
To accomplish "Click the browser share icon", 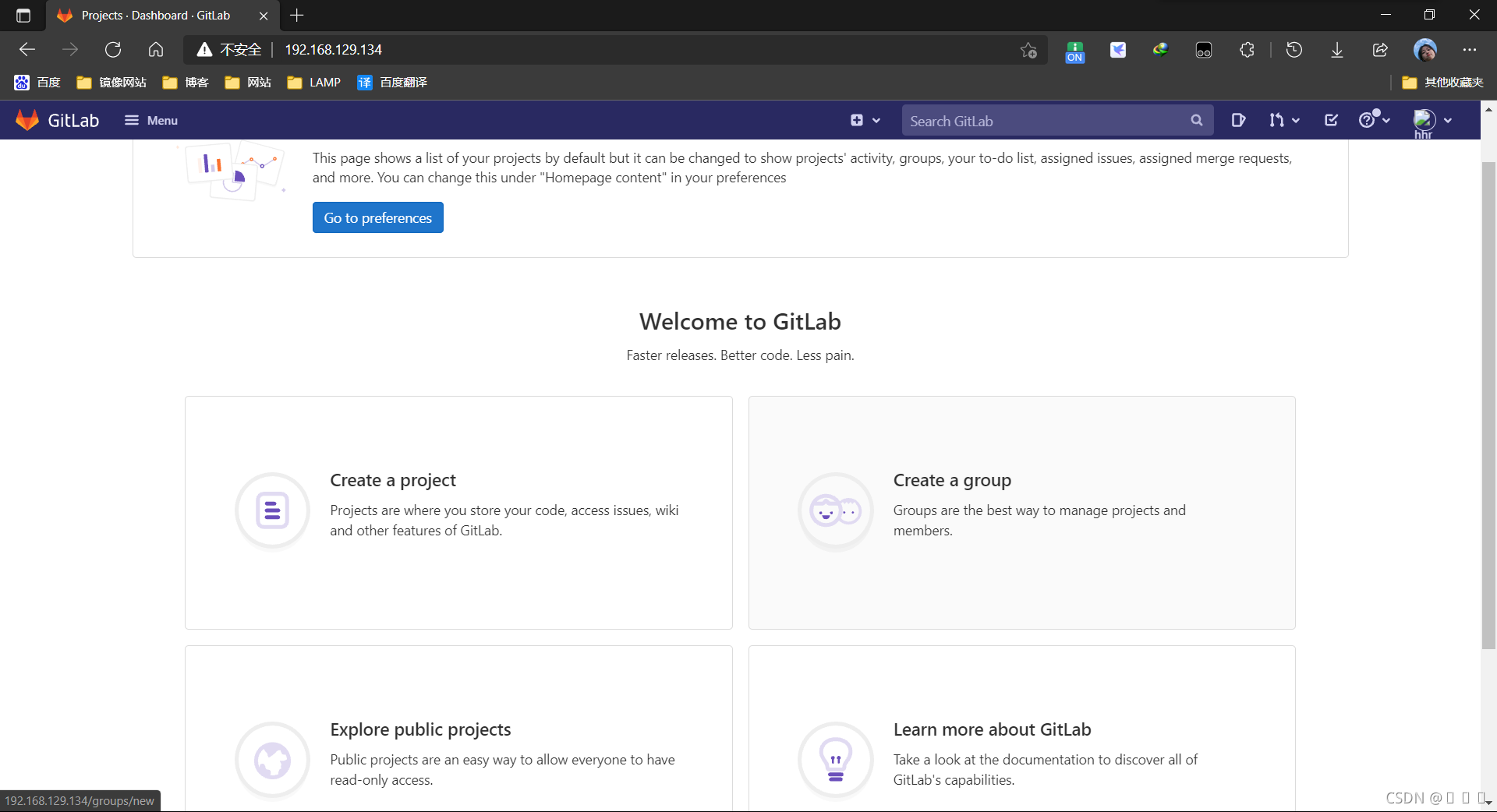I will point(1380,50).
